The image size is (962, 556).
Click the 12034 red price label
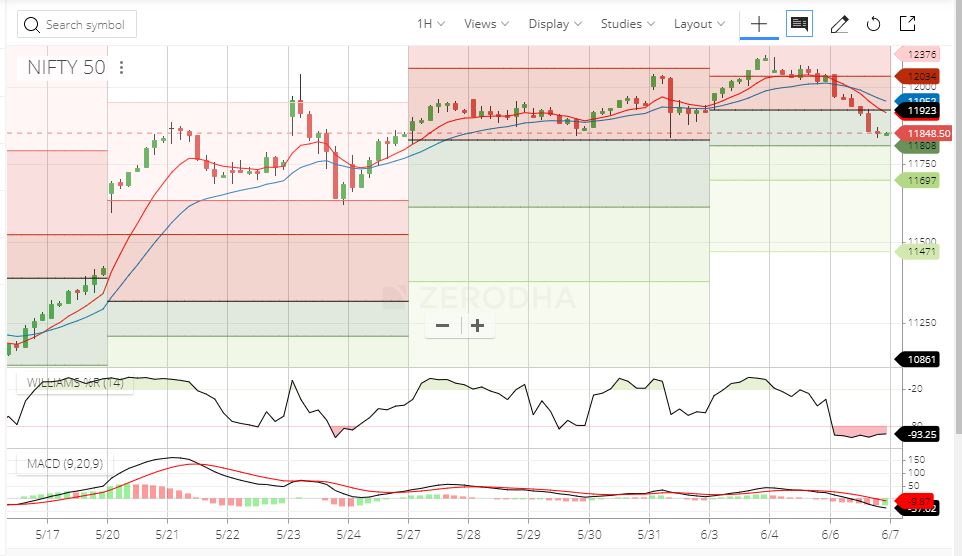pos(918,76)
